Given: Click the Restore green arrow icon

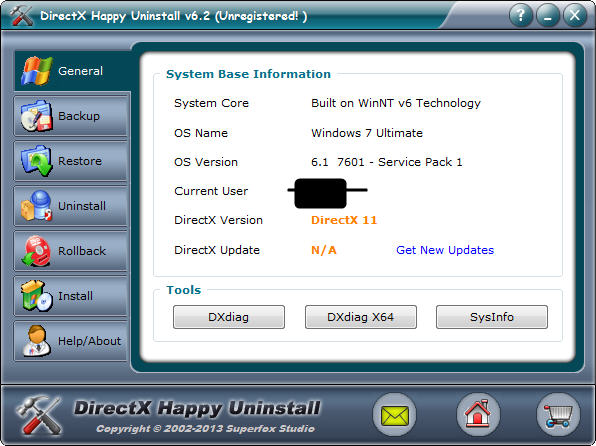Looking at the screenshot, I should coord(36,161).
